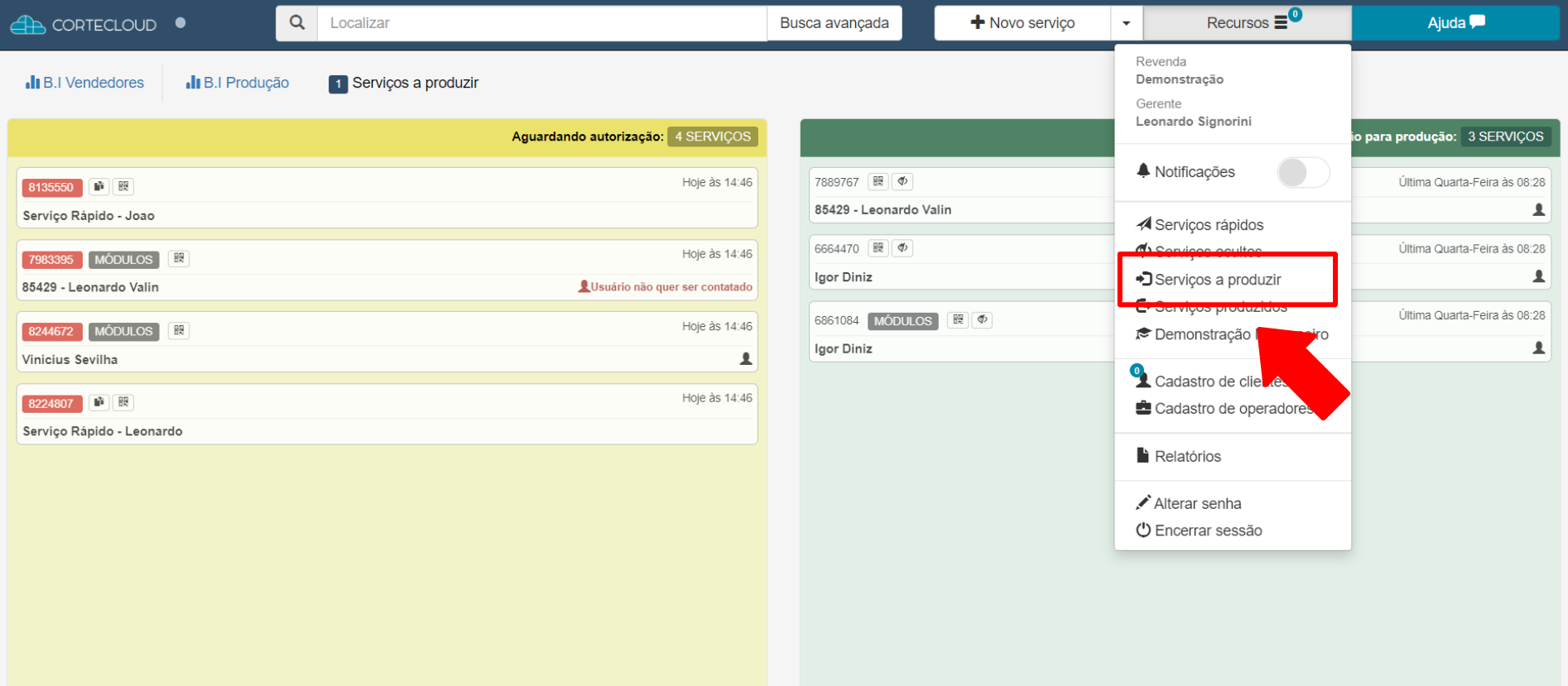
Task: Click the MÓDULOS badge on service 8244672
Action: point(123,332)
